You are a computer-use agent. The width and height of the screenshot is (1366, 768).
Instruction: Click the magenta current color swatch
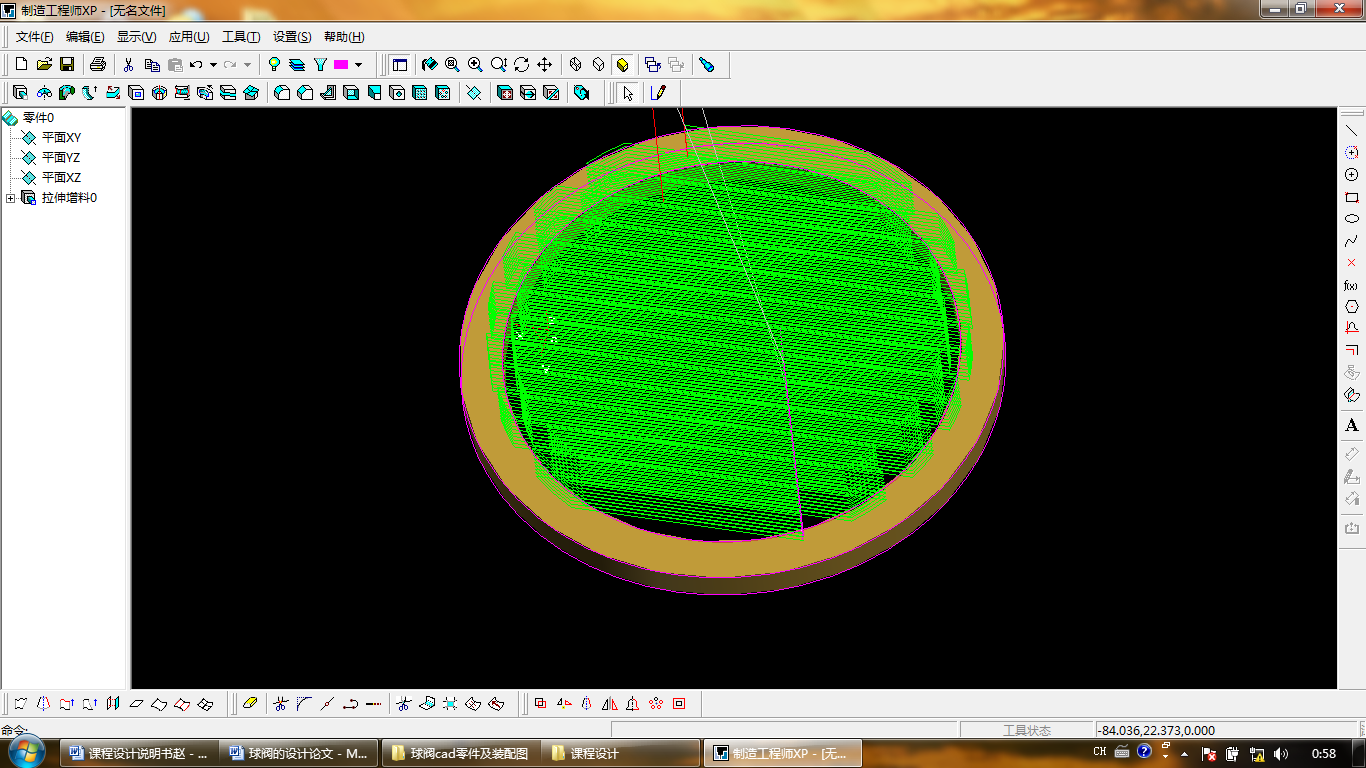pyautogui.click(x=341, y=65)
